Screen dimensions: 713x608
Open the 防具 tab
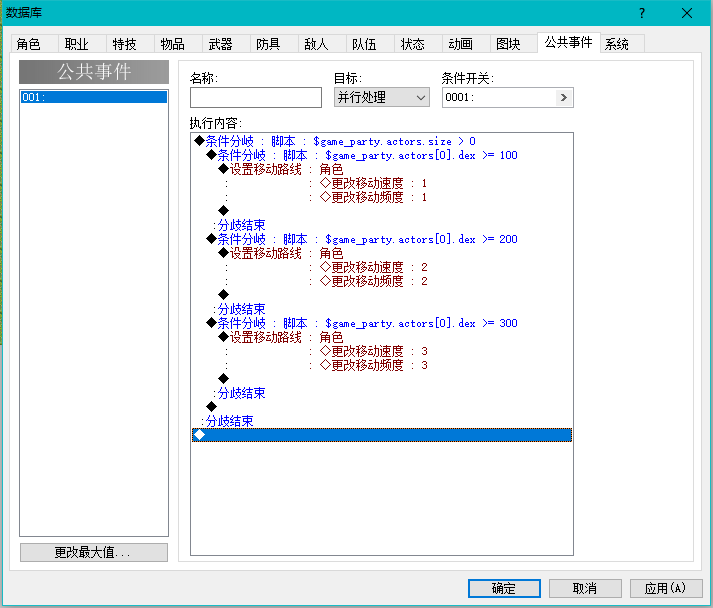pyautogui.click(x=274, y=44)
